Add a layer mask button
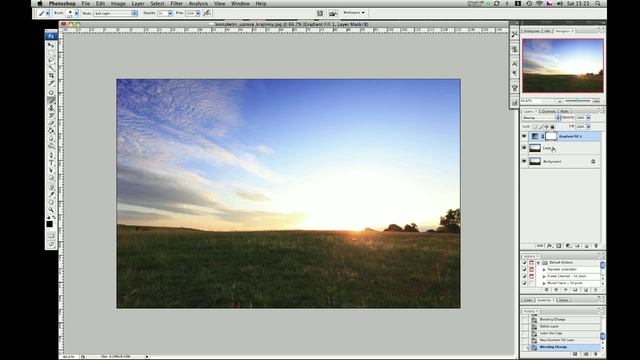Screen dimensions: 640x360 click(559, 246)
